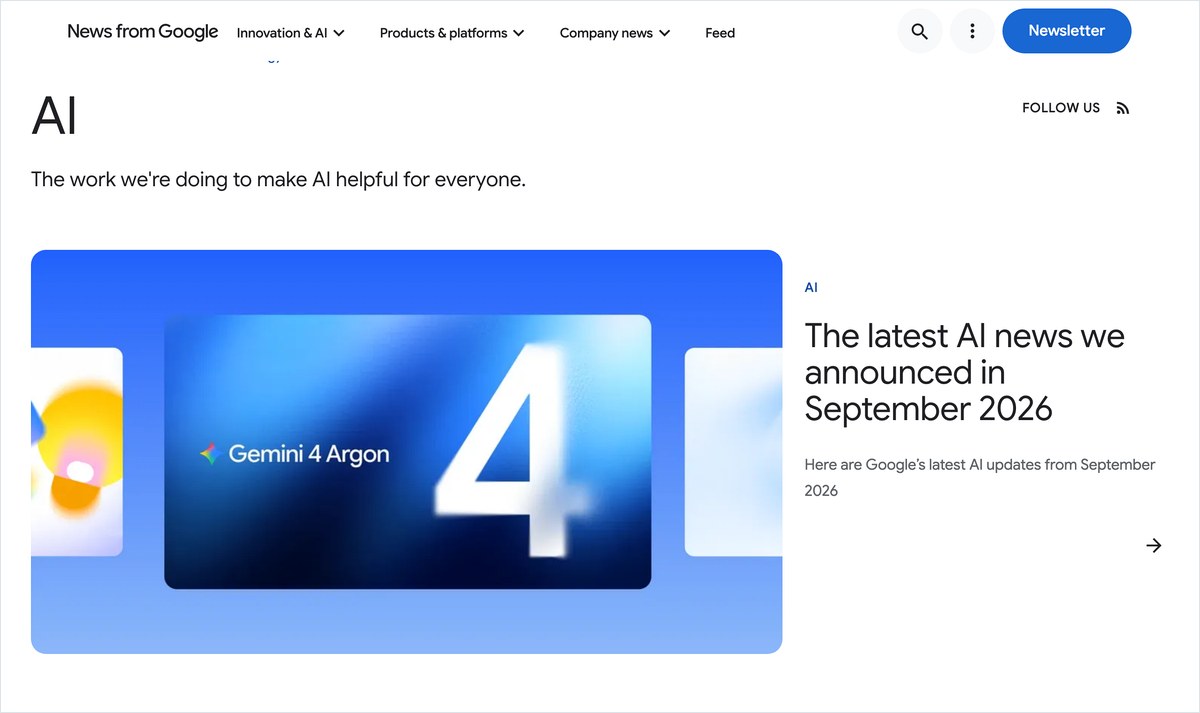Expand the Products & platforms dropdown

tap(452, 33)
